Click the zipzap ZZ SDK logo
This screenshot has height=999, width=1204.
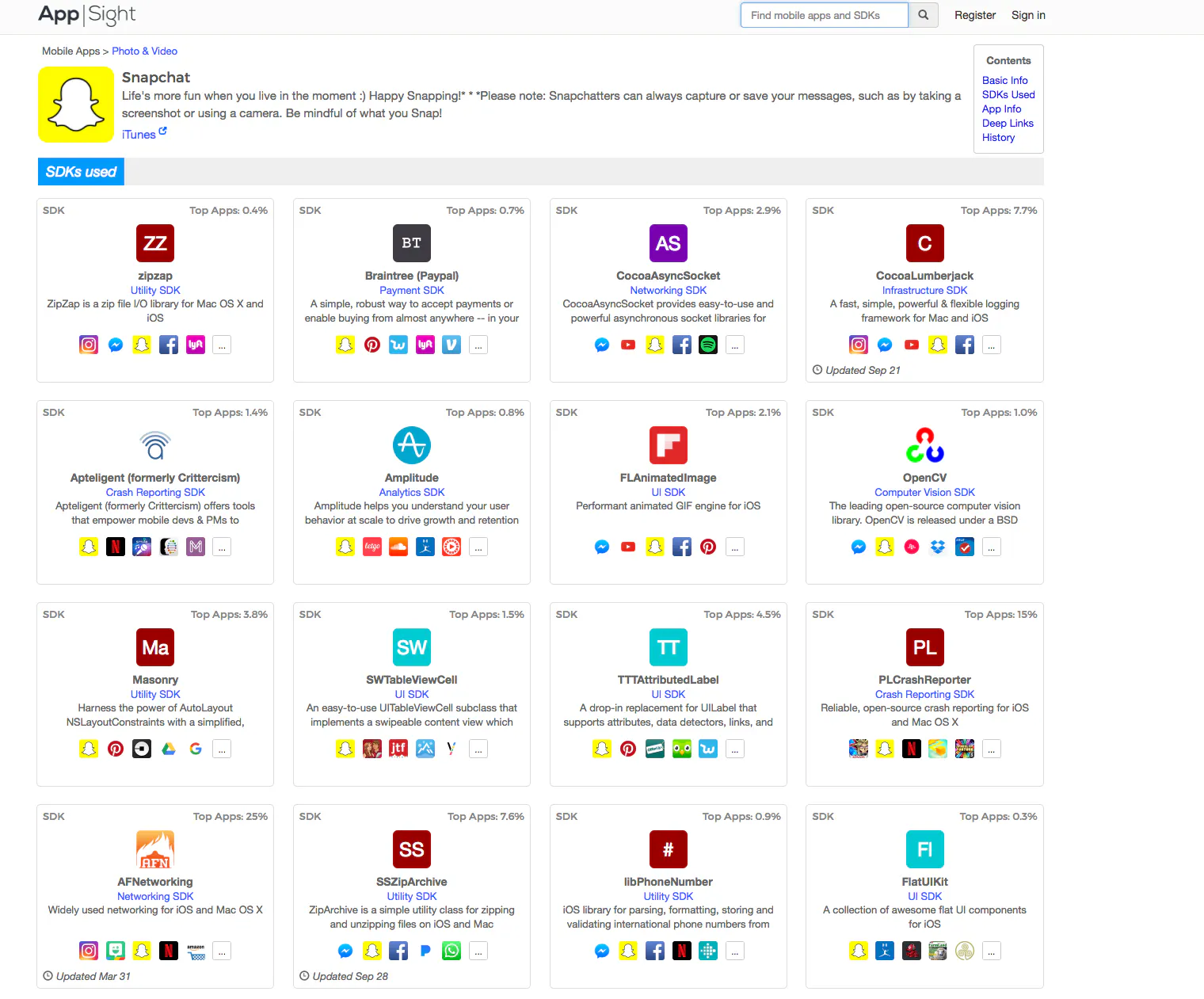click(155, 243)
